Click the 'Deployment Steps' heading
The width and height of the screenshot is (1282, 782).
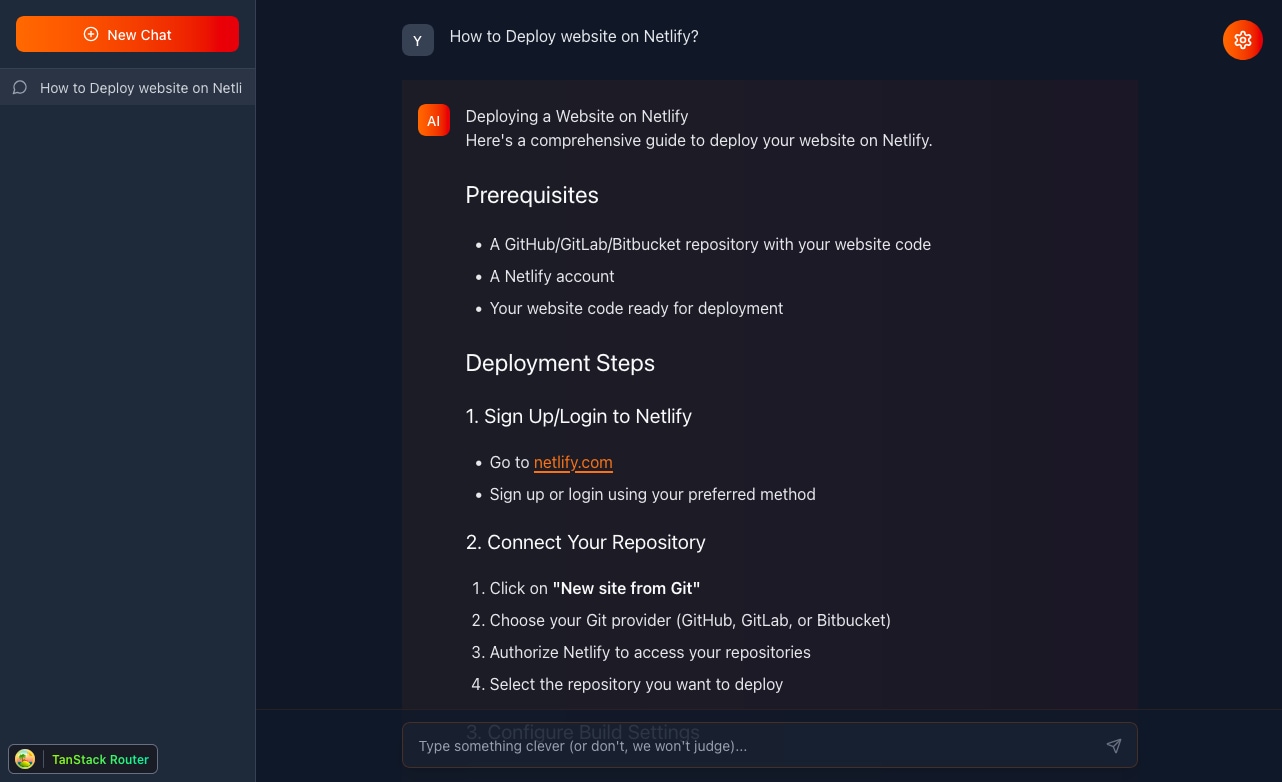(x=560, y=363)
